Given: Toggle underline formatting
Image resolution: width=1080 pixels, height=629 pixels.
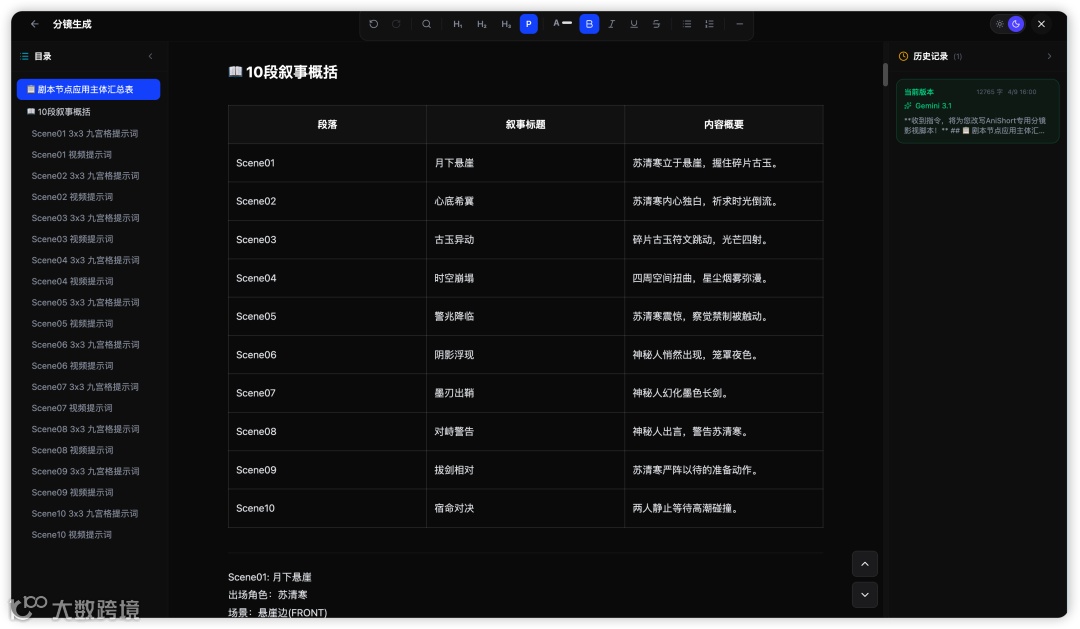Looking at the screenshot, I should (634, 24).
